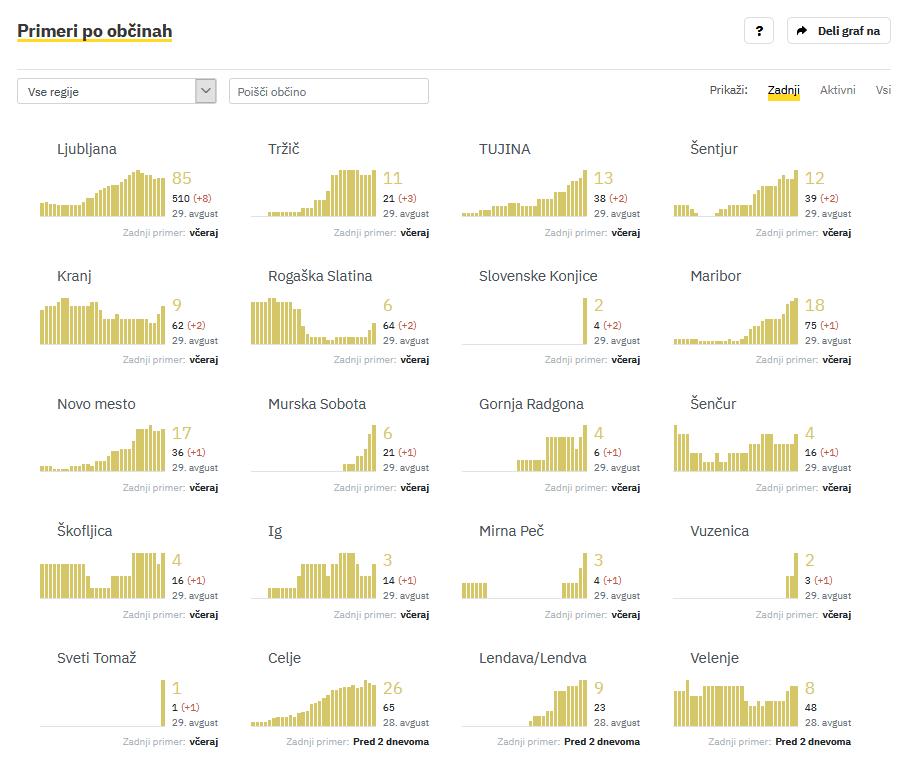The width and height of the screenshot is (911, 760).
Task: Open the Primeri po občinah heading link
Action: point(95,31)
